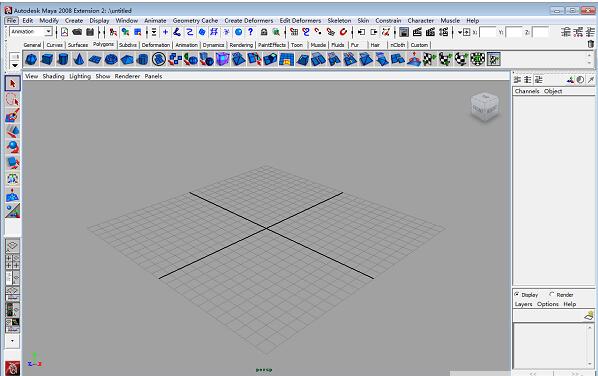Toggle the magnet snap icon in status line

pos(343,32)
